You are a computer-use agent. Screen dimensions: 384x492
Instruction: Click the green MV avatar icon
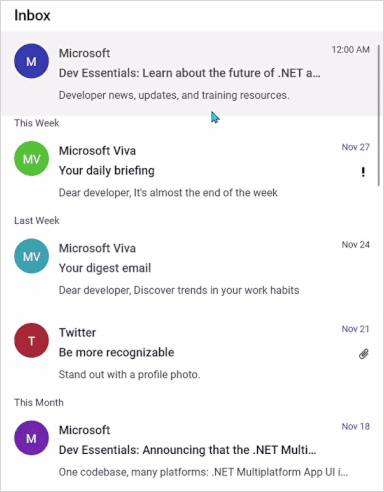pyautogui.click(x=31, y=159)
